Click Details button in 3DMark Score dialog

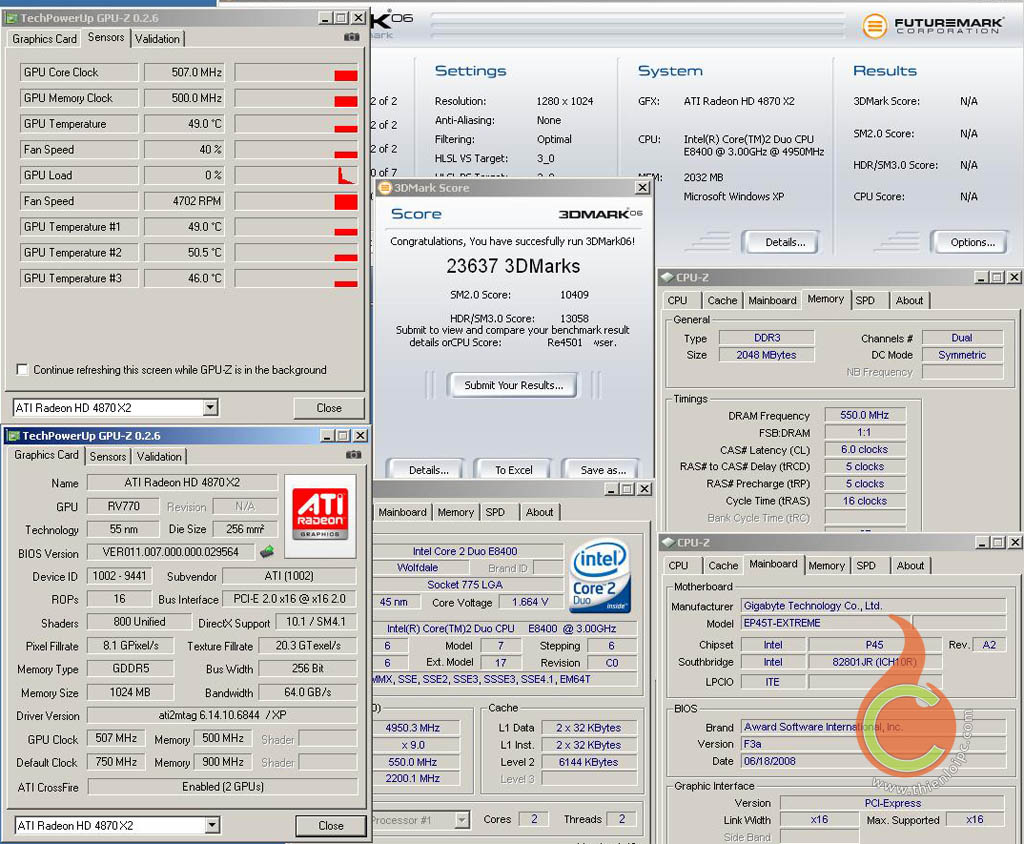click(x=428, y=470)
